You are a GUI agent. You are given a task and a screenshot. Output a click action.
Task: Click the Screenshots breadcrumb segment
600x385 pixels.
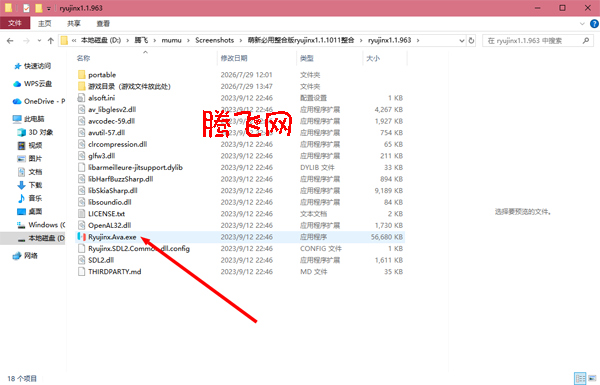coord(214,40)
